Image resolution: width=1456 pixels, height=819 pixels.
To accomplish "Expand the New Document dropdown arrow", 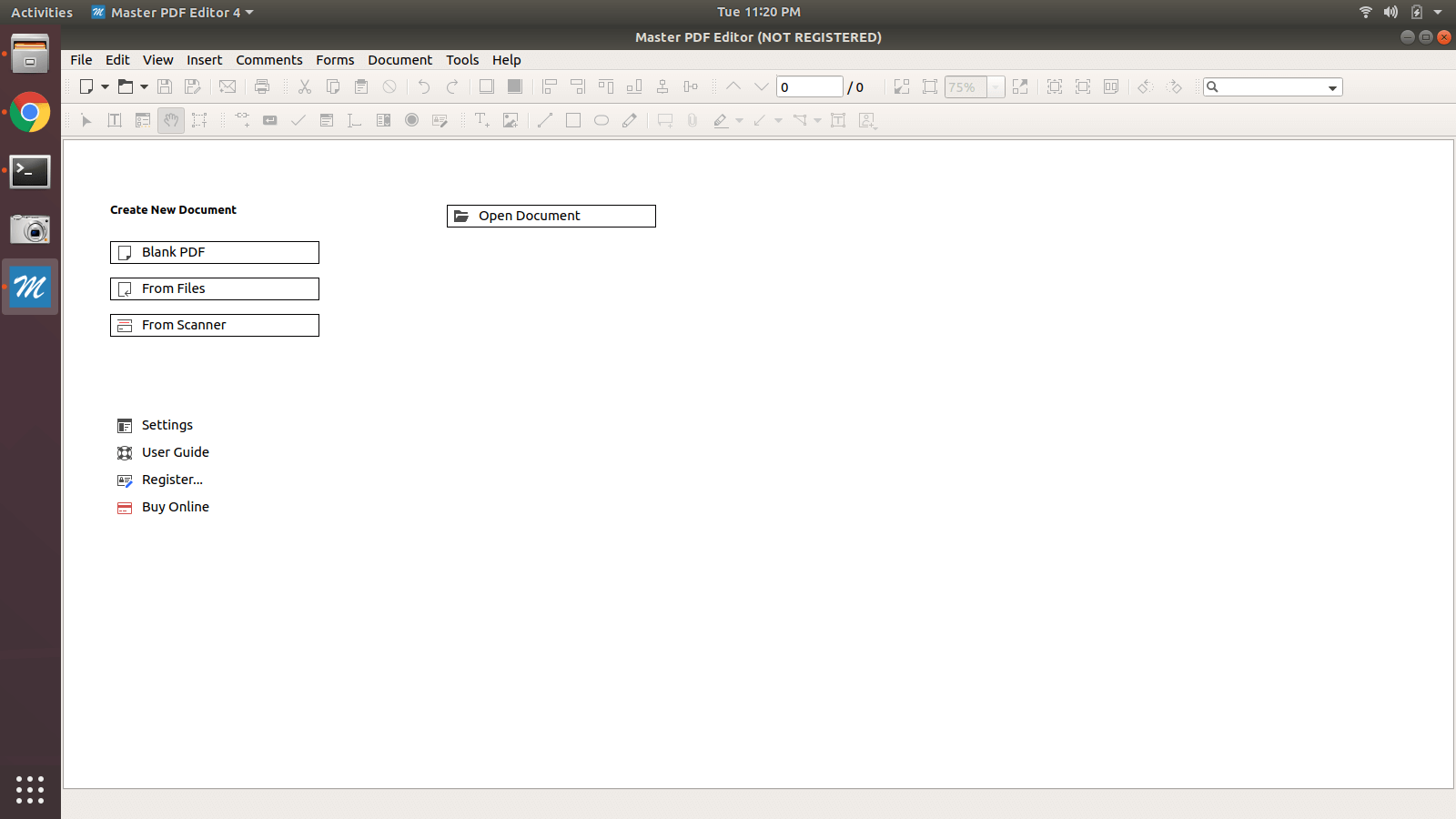I will coord(106,87).
